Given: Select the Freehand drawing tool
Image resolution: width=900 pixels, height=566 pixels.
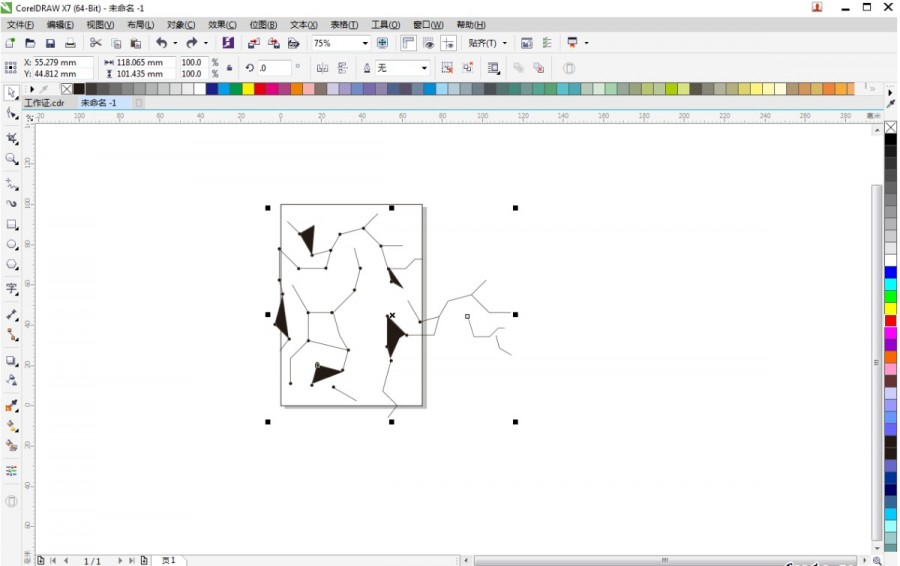Looking at the screenshot, I should pos(11,184).
